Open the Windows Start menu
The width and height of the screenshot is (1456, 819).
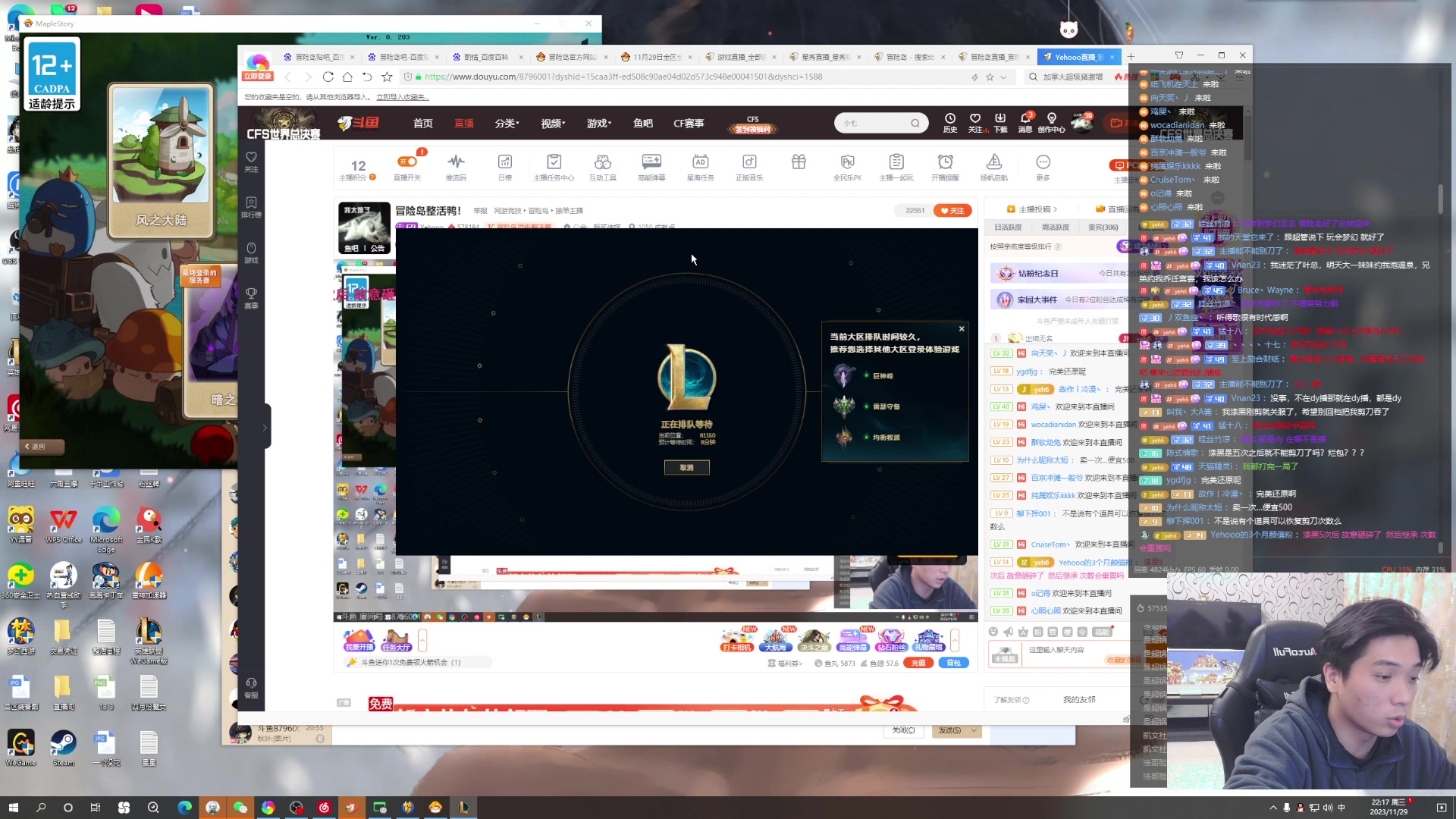[13, 808]
